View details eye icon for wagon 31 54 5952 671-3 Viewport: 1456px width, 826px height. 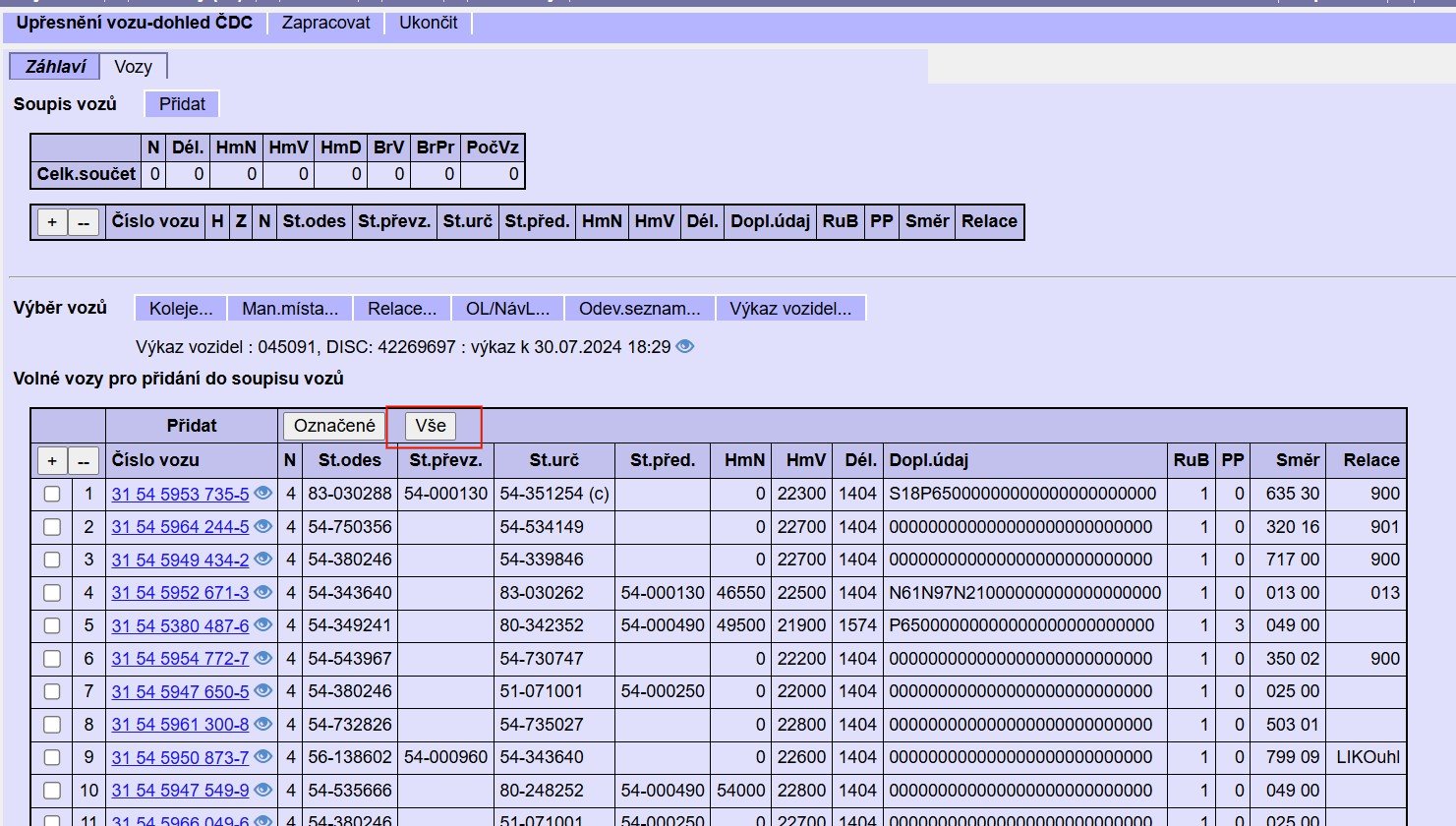click(262, 593)
